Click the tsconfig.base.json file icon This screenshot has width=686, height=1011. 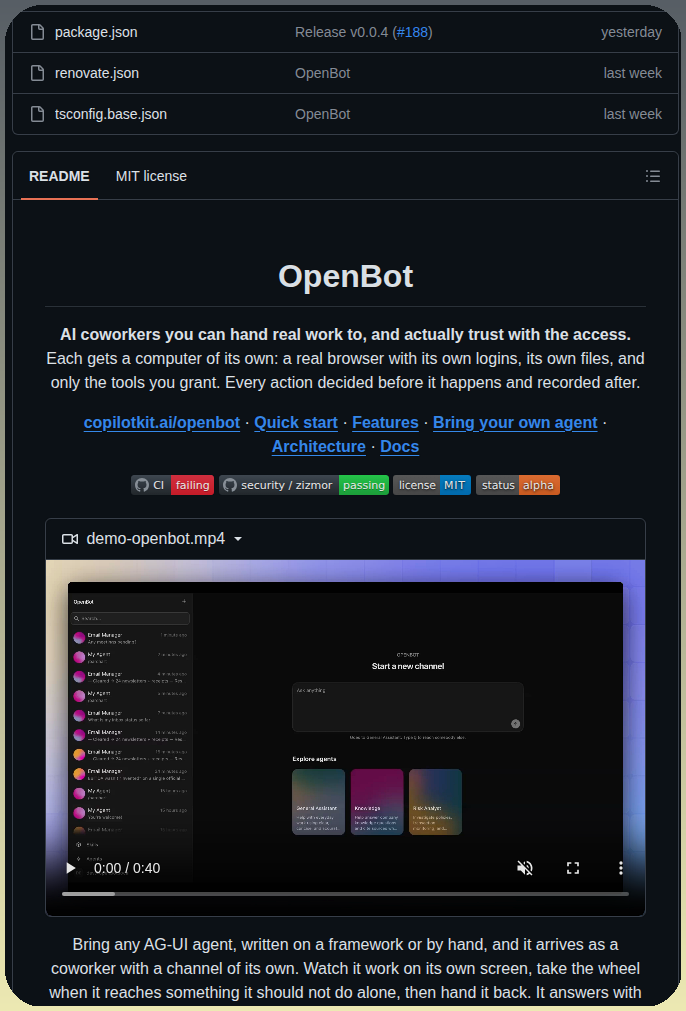37,114
